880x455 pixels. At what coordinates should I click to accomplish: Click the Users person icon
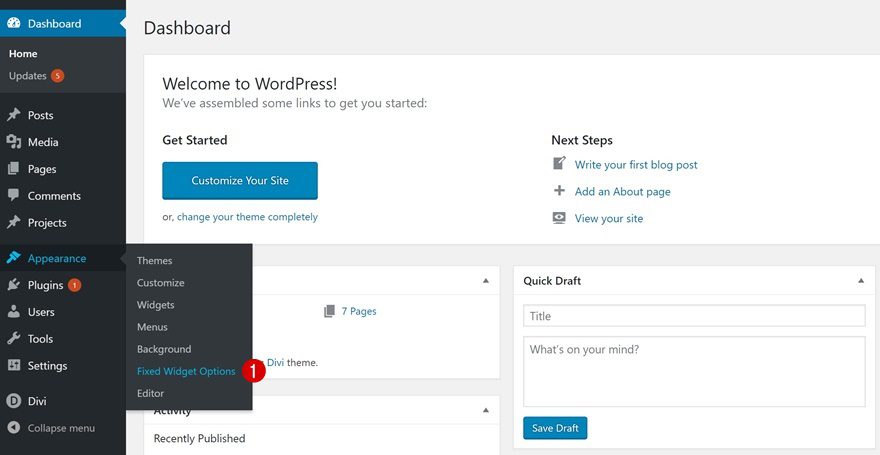click(14, 312)
